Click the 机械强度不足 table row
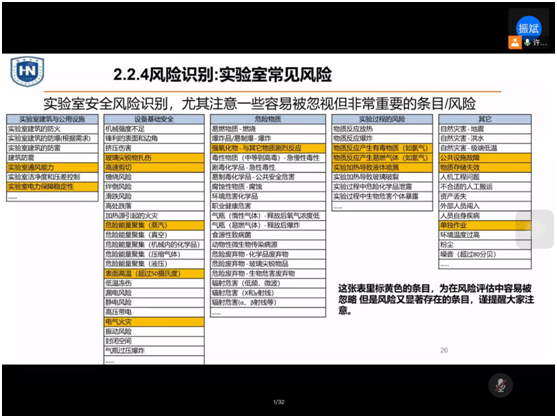This screenshot has height=418, width=557. tap(154, 129)
